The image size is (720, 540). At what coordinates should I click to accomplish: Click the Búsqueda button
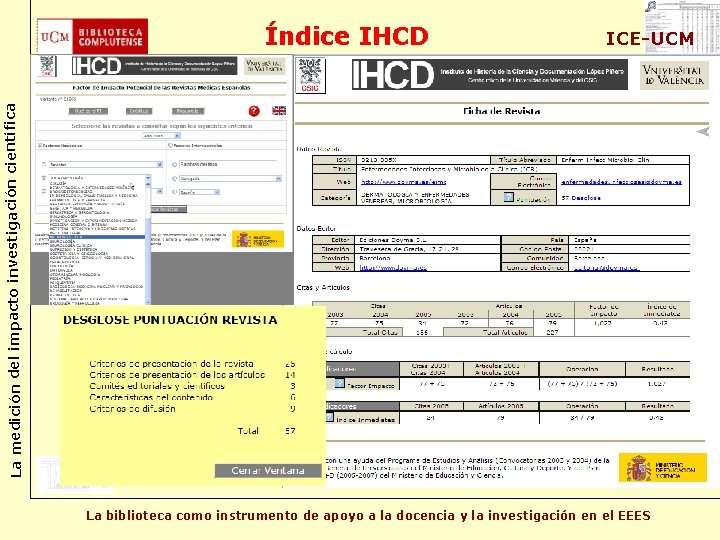(188, 111)
